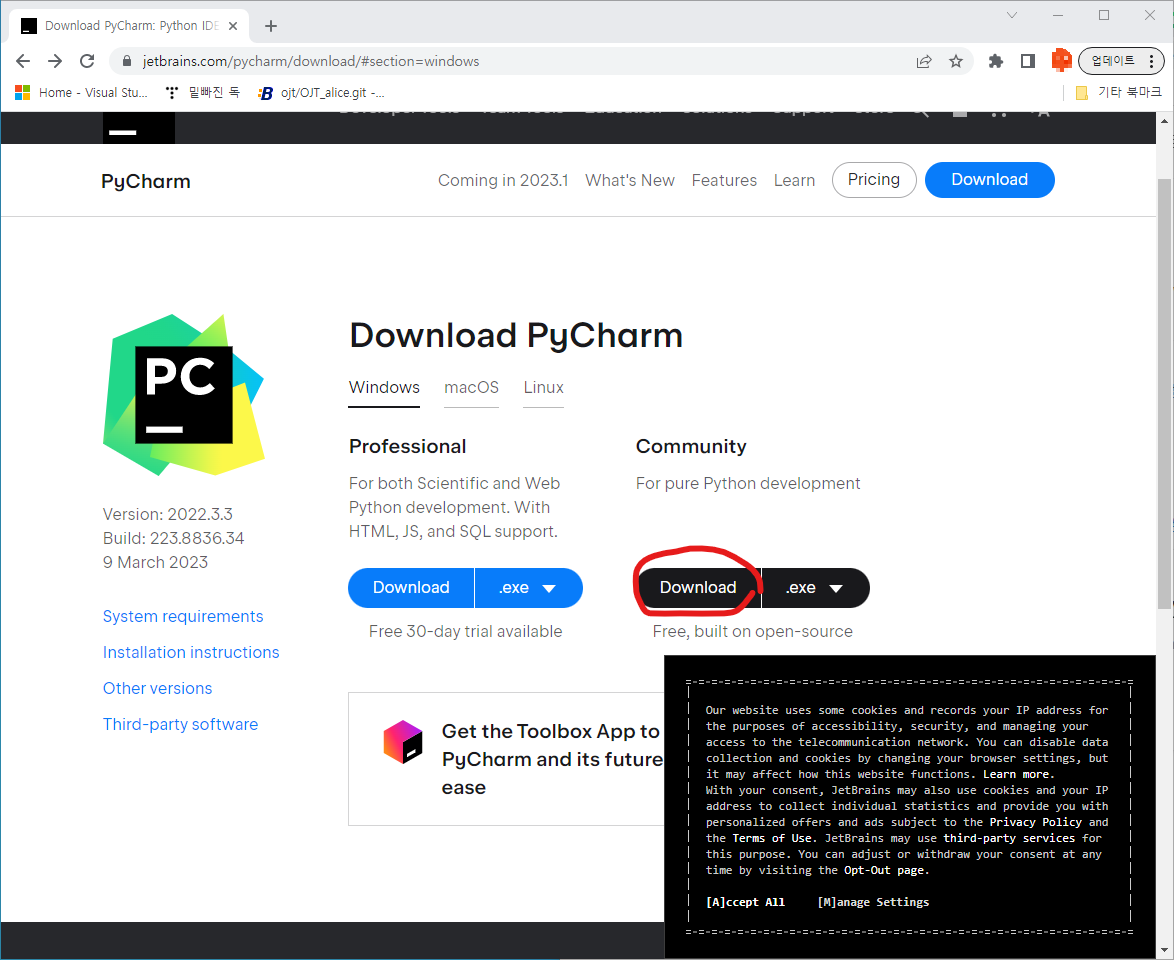This screenshot has height=960, width=1174.
Task: Click the PyCharm PC logo image
Action: (x=183, y=395)
